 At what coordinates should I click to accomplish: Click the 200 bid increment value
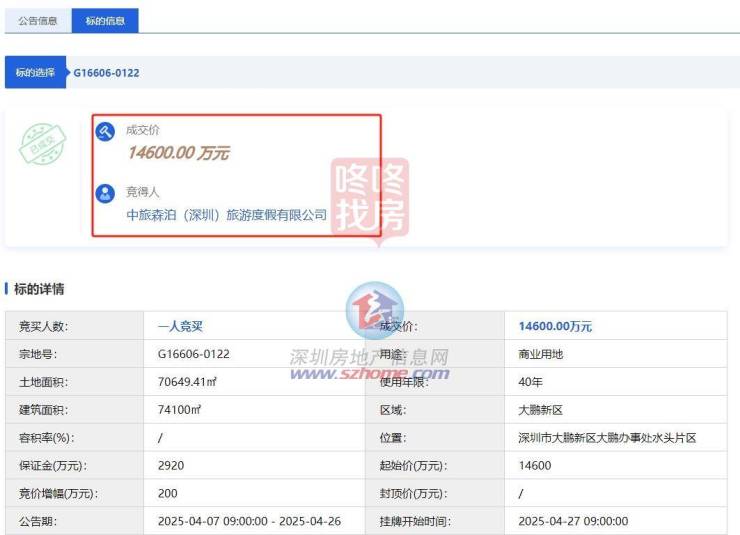click(x=168, y=493)
